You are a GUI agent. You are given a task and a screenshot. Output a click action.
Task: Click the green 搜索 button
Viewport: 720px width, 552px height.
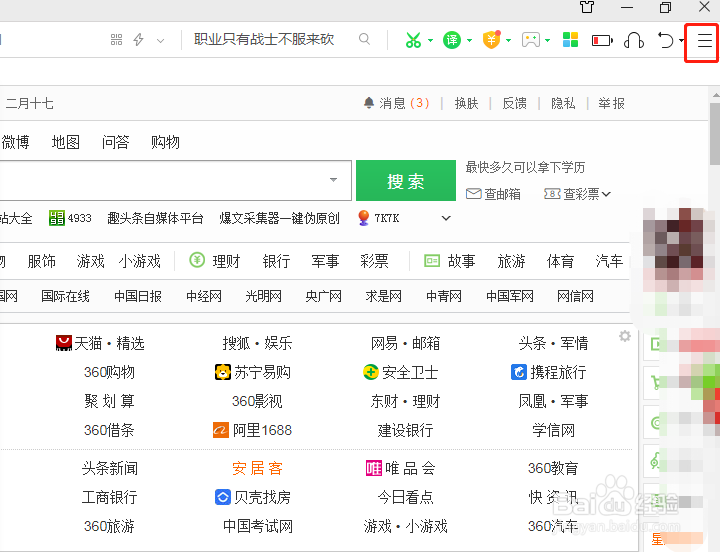coord(406,180)
